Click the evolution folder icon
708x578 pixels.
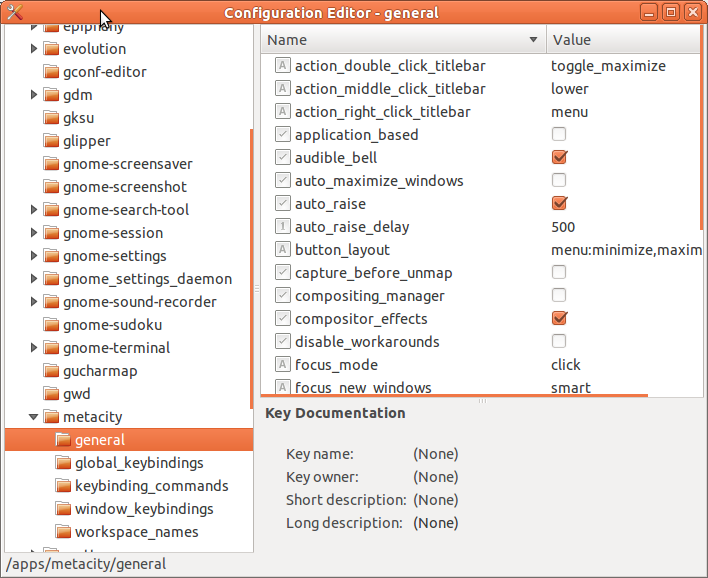(51, 48)
